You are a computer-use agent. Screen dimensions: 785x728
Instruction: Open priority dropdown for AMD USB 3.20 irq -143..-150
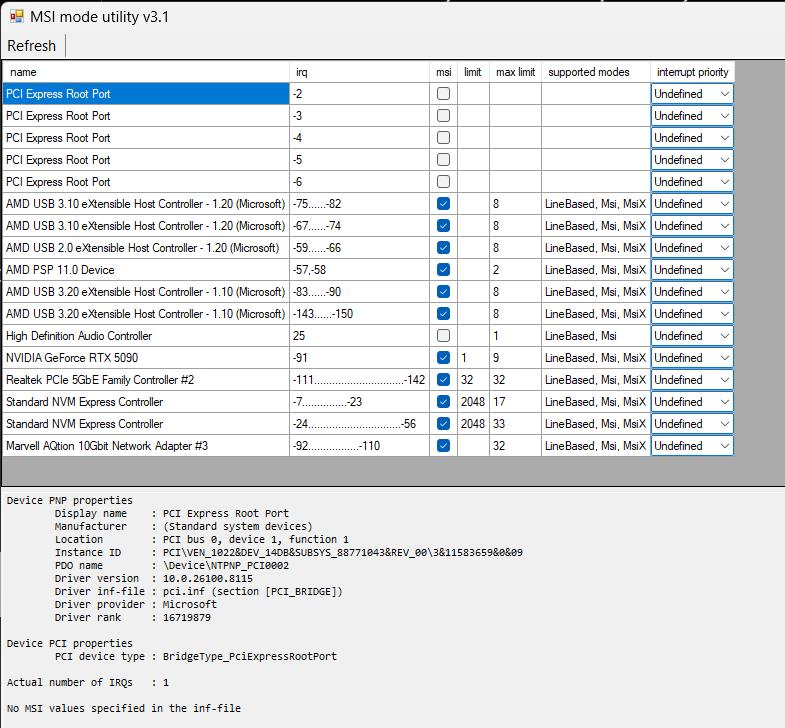(x=692, y=314)
